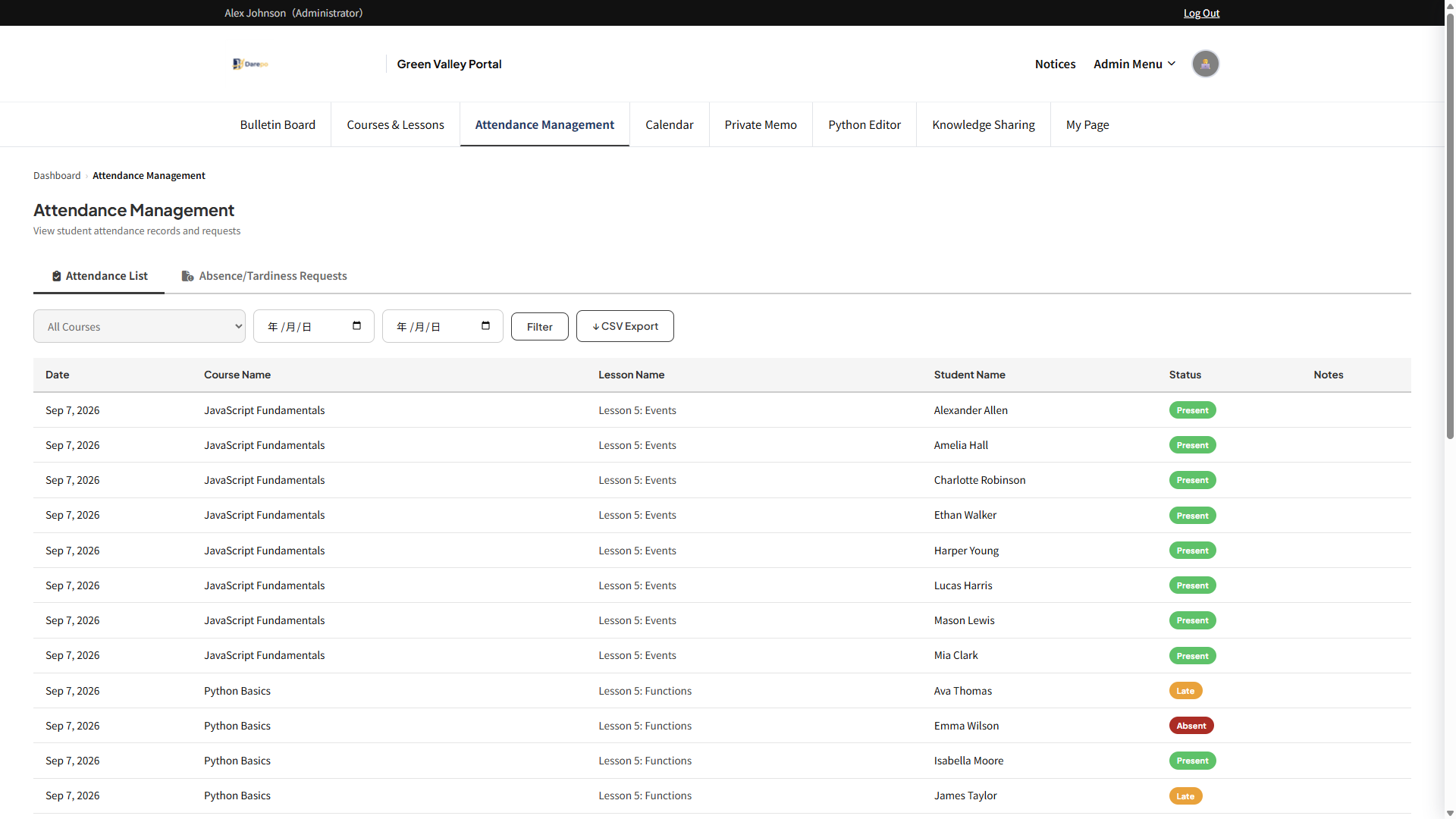Select the Attendance List tab
1456x819 pixels.
tap(99, 276)
